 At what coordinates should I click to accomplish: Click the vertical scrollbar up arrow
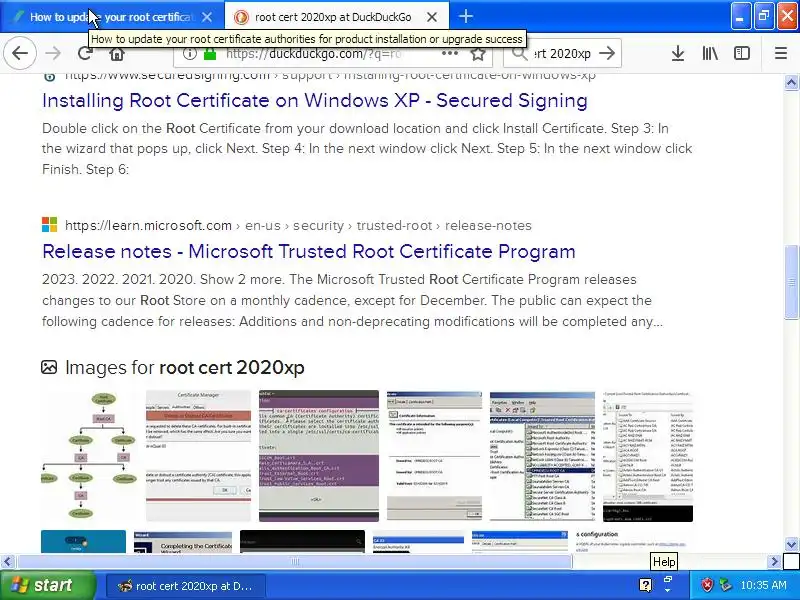click(x=791, y=82)
